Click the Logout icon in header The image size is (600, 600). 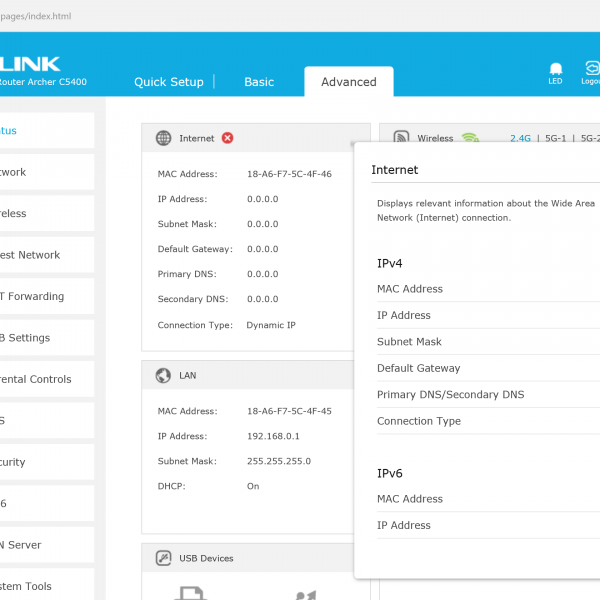(590, 72)
